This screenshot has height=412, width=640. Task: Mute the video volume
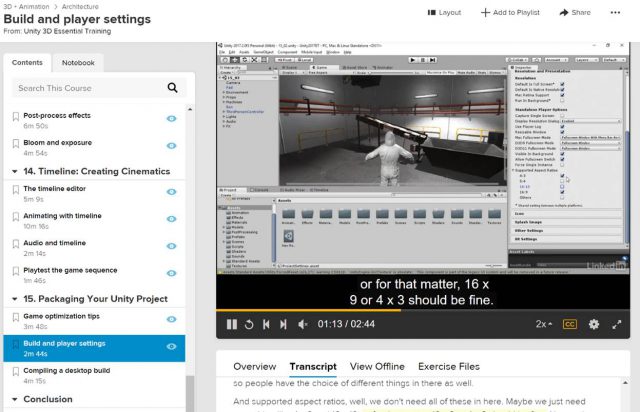coord(302,324)
